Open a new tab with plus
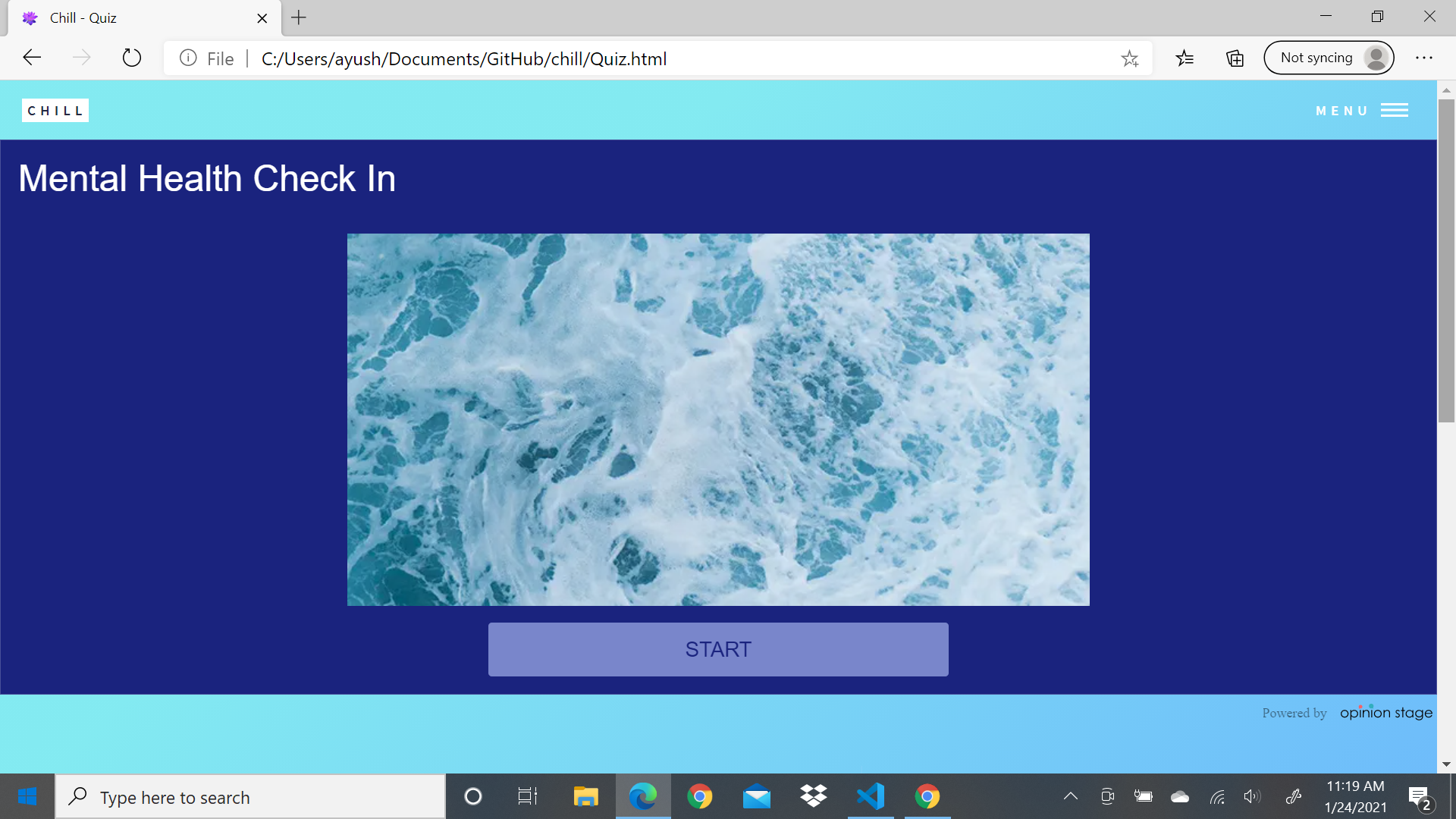This screenshot has height=819, width=1456. click(299, 17)
